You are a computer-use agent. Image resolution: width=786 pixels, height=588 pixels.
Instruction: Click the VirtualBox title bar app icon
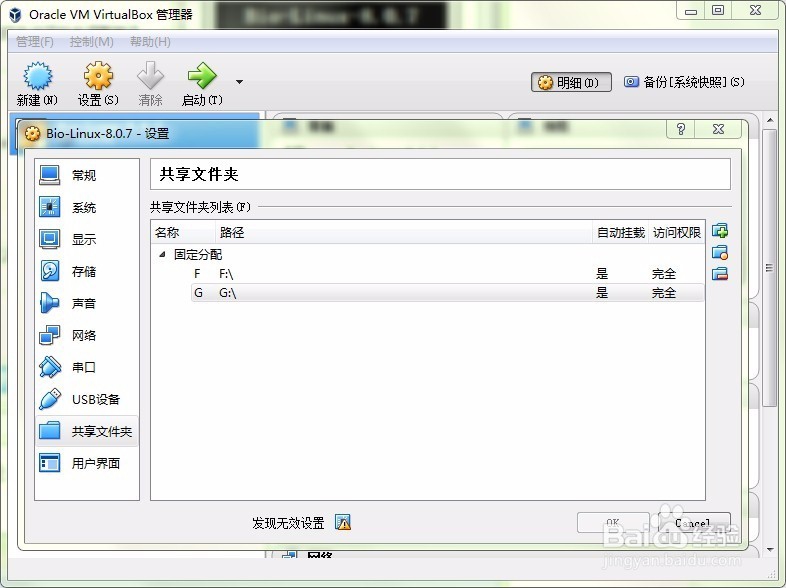click(x=15, y=15)
